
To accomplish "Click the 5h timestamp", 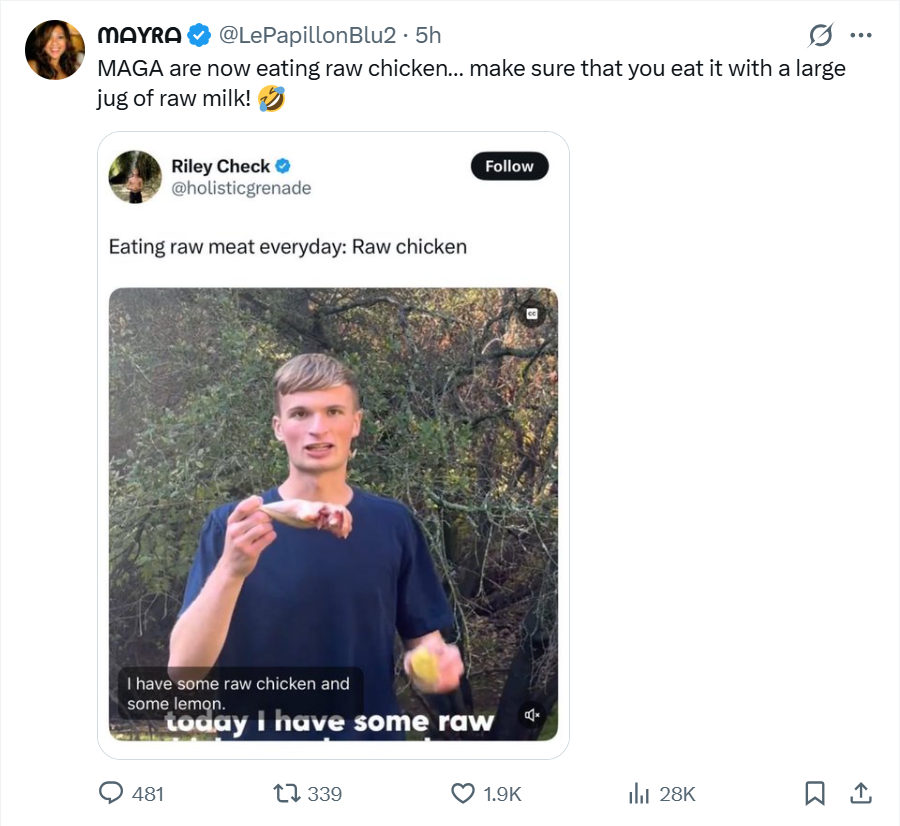I will point(428,35).
